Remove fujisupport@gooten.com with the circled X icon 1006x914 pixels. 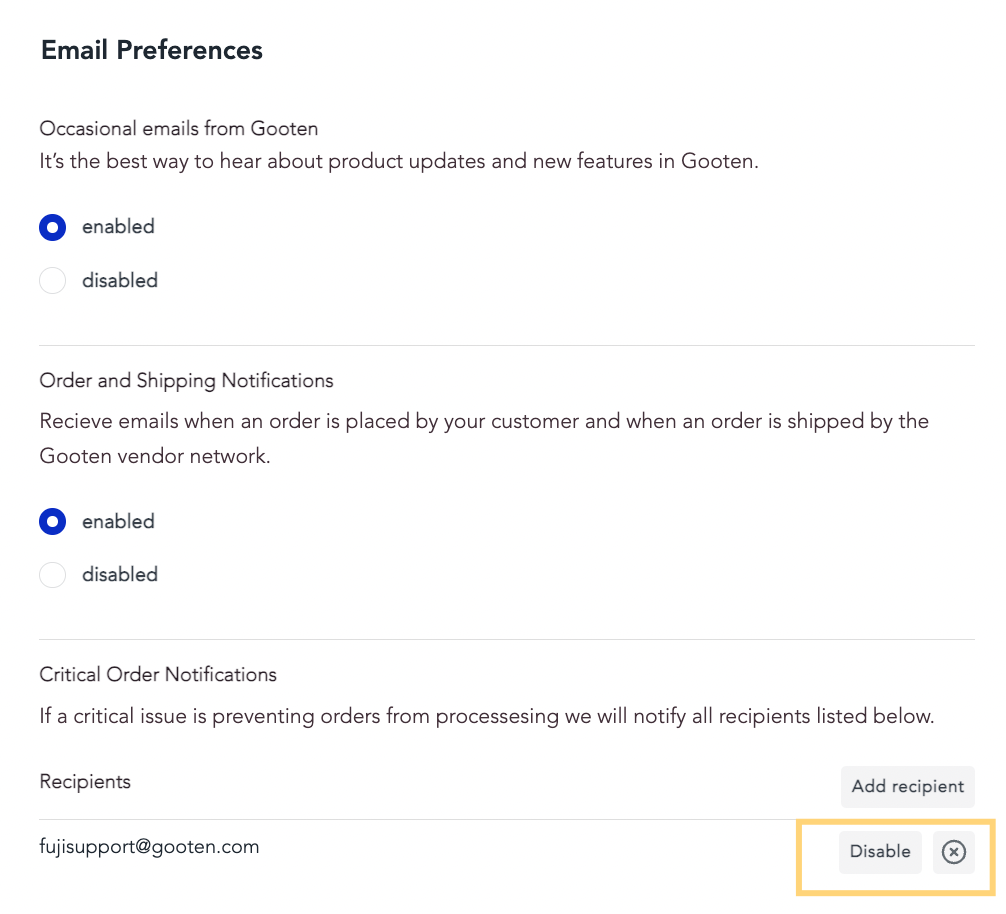(953, 852)
